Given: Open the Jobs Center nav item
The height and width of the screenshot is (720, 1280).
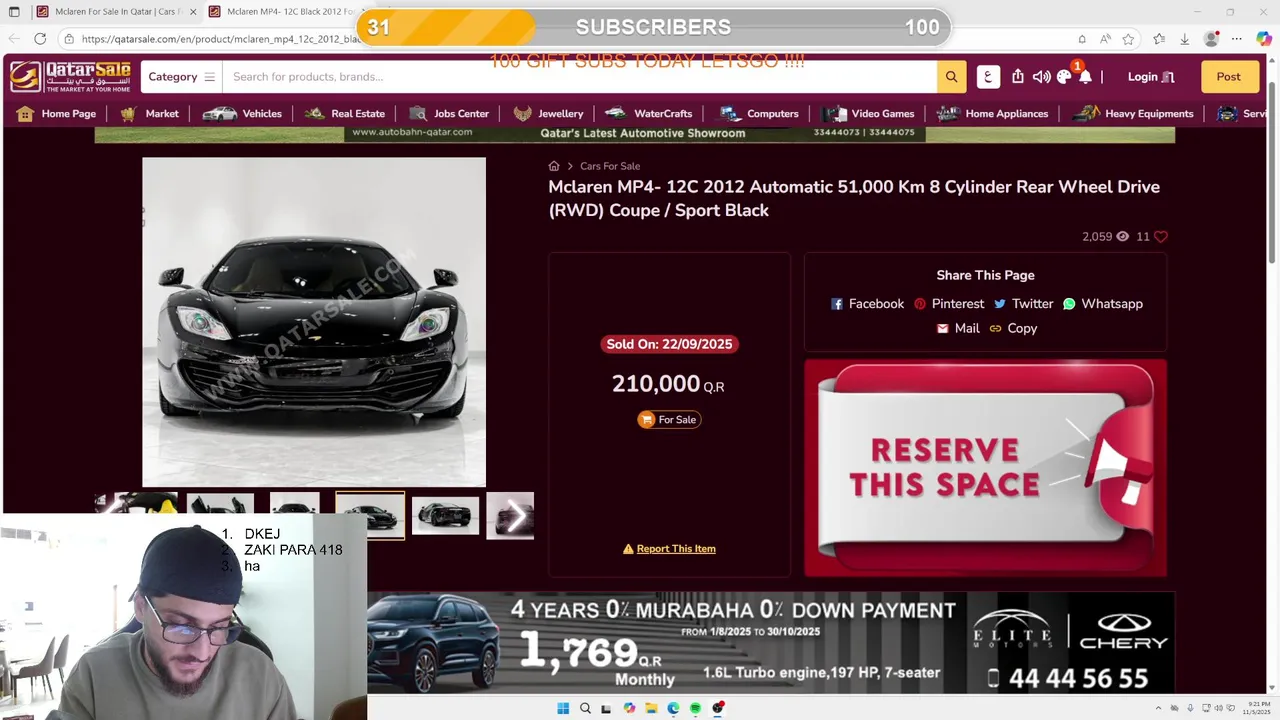Looking at the screenshot, I should pyautogui.click(x=448, y=114).
